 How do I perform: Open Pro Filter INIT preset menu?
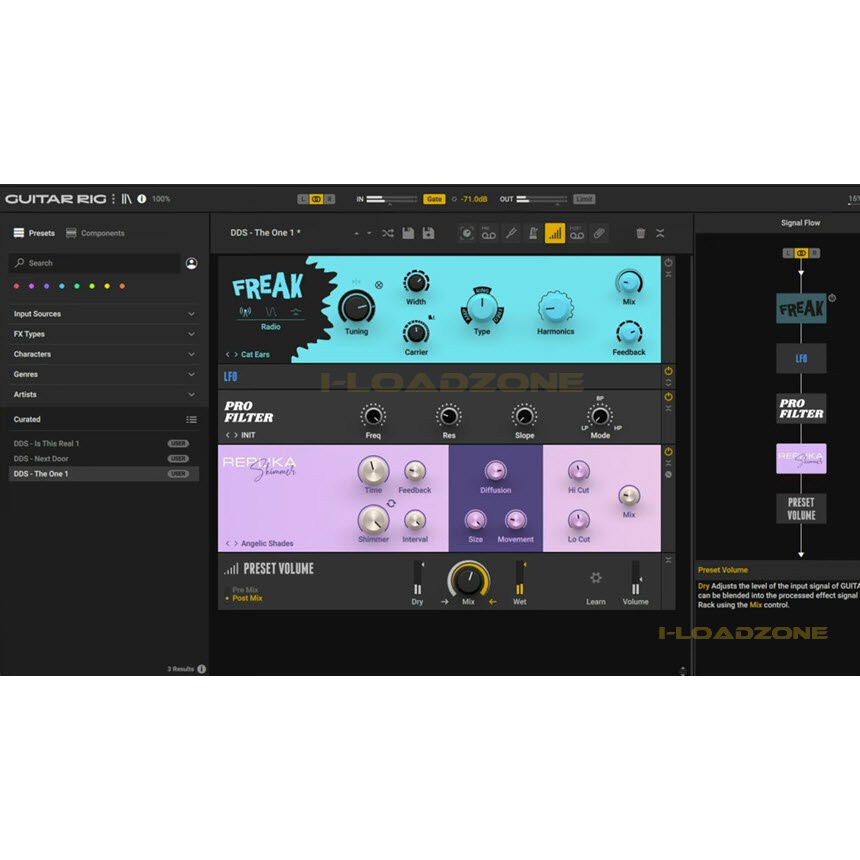248,435
